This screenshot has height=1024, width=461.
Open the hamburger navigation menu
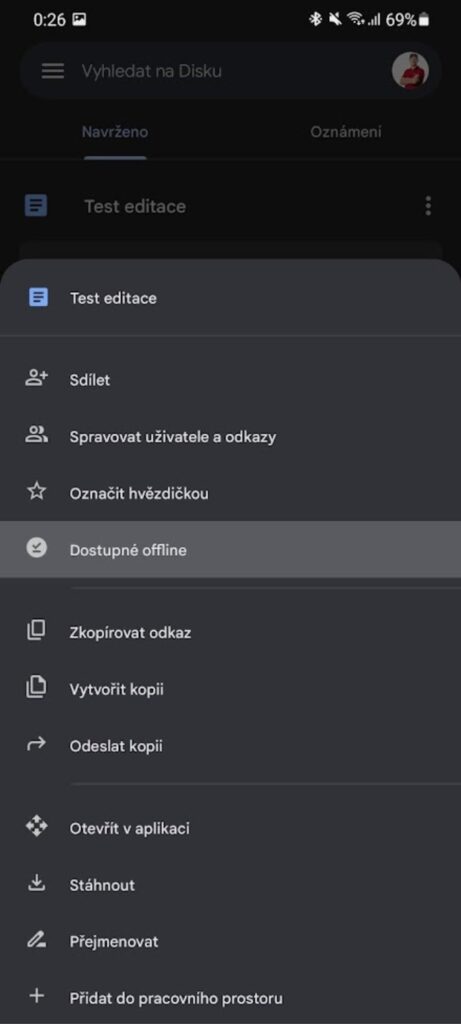click(53, 71)
